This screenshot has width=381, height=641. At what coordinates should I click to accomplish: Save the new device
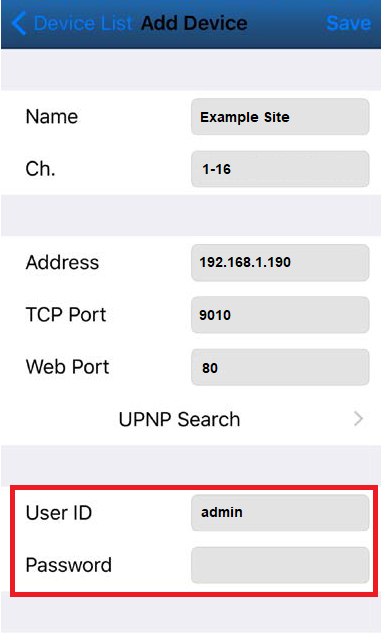349,23
